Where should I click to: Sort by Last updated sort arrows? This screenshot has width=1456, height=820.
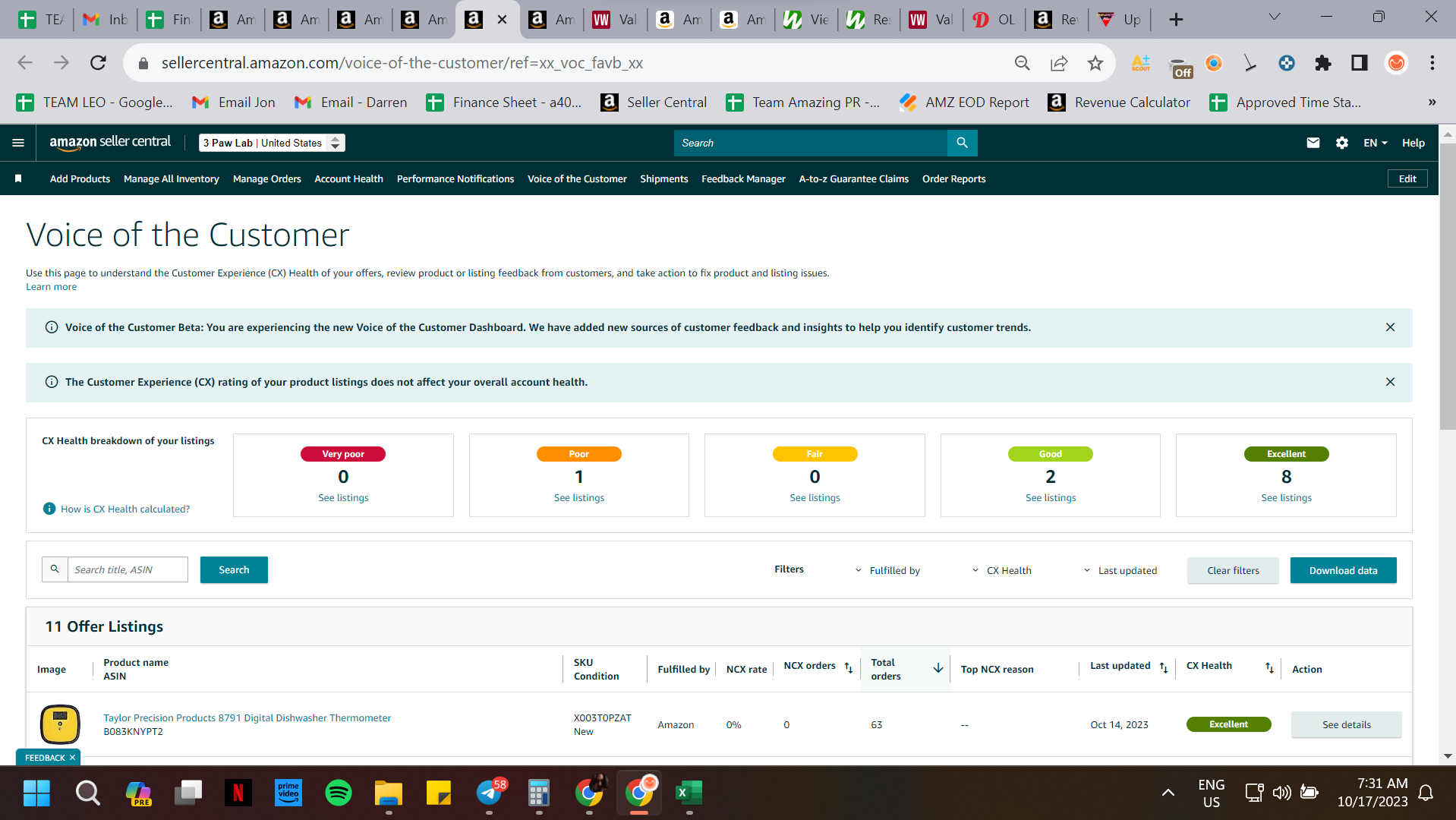coord(1164,668)
